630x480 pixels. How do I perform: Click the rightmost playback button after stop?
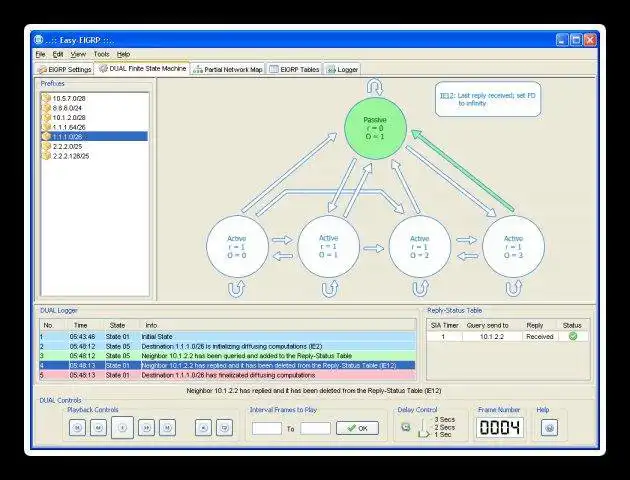pyautogui.click(x=225, y=428)
